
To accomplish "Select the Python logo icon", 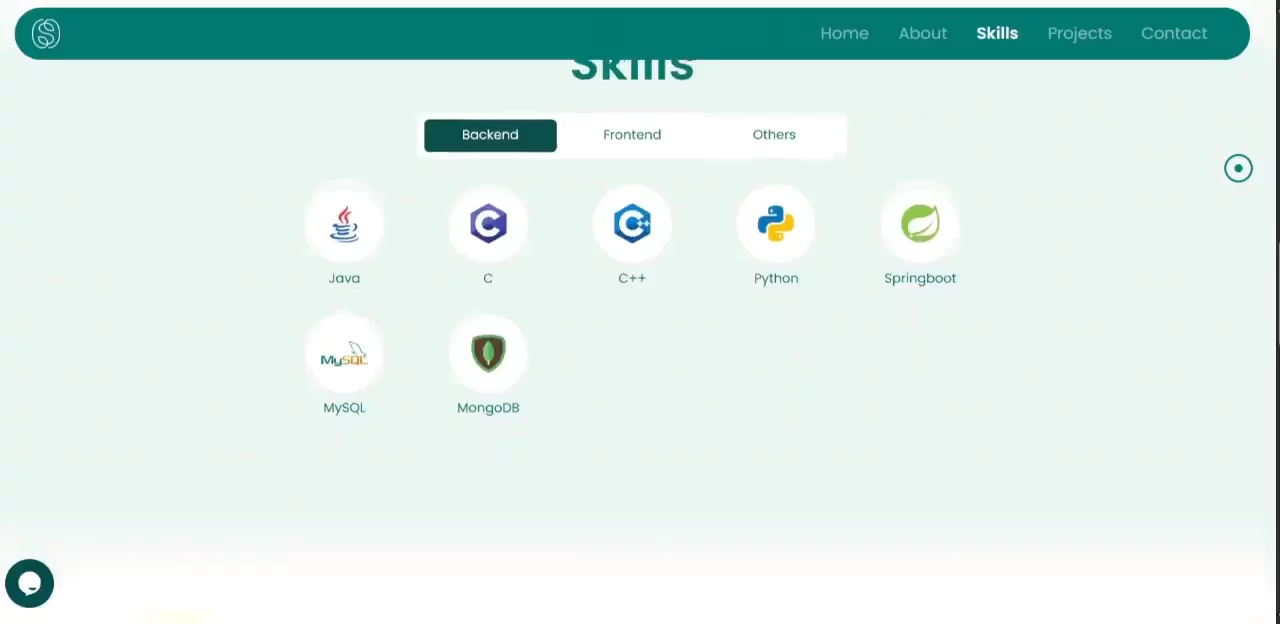I will click(x=776, y=224).
